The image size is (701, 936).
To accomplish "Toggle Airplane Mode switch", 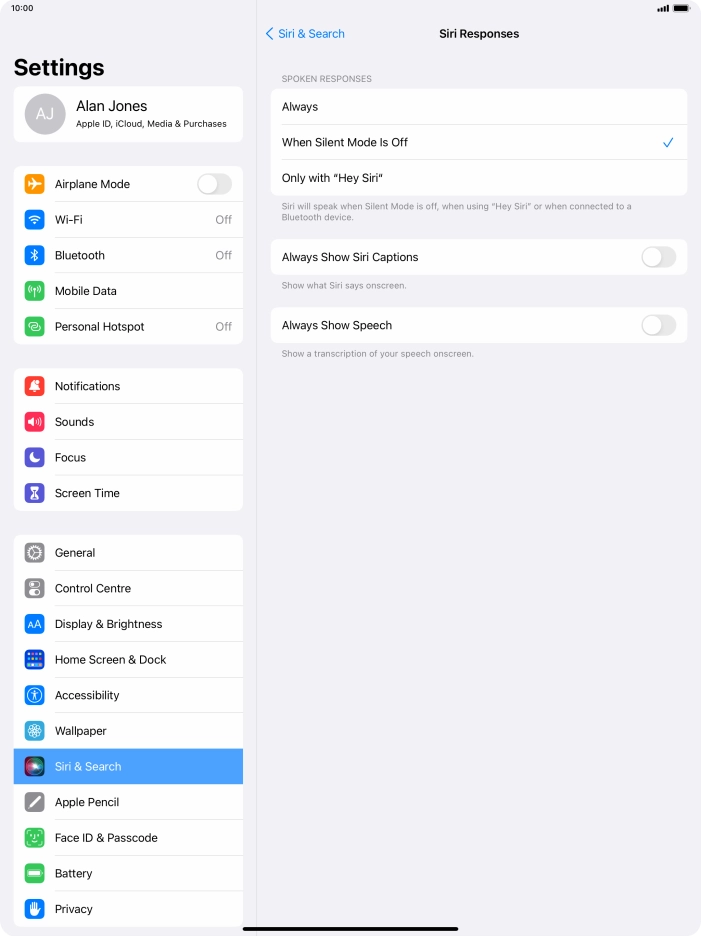I will 214,184.
